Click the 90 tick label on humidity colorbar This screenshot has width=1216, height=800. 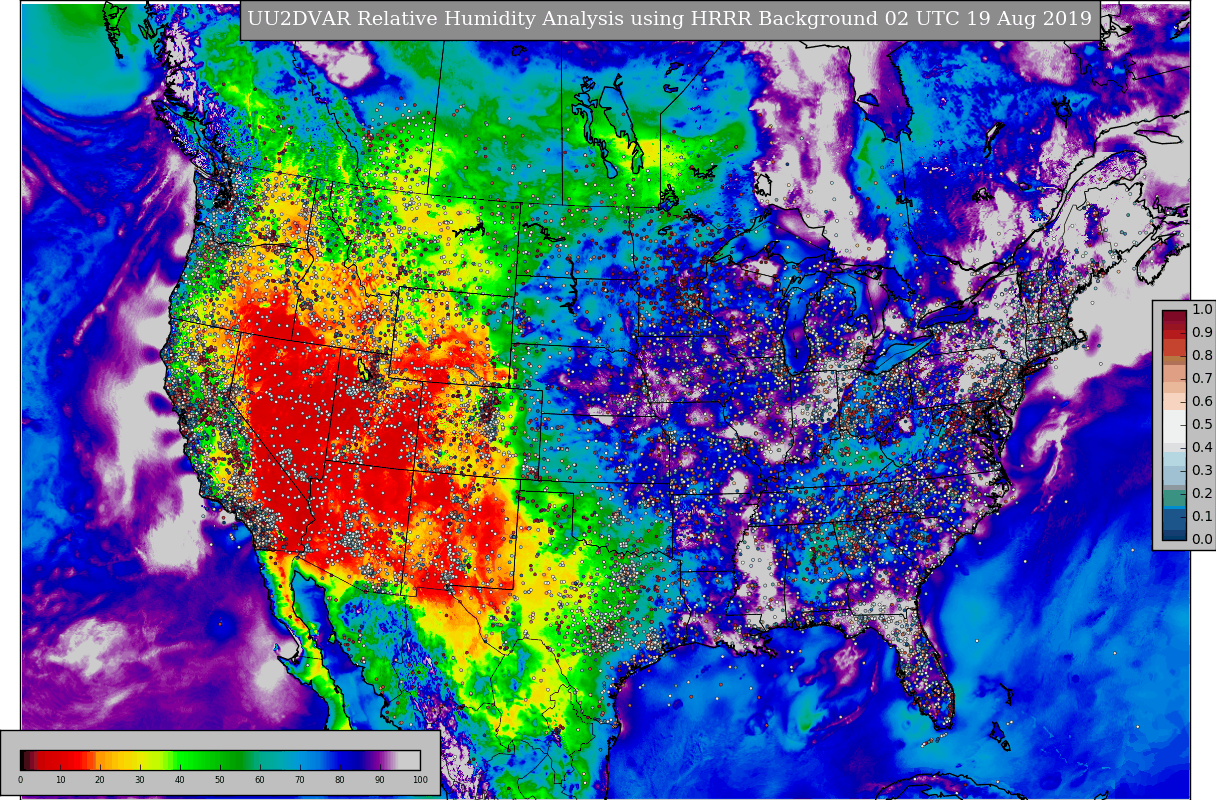[x=380, y=780]
